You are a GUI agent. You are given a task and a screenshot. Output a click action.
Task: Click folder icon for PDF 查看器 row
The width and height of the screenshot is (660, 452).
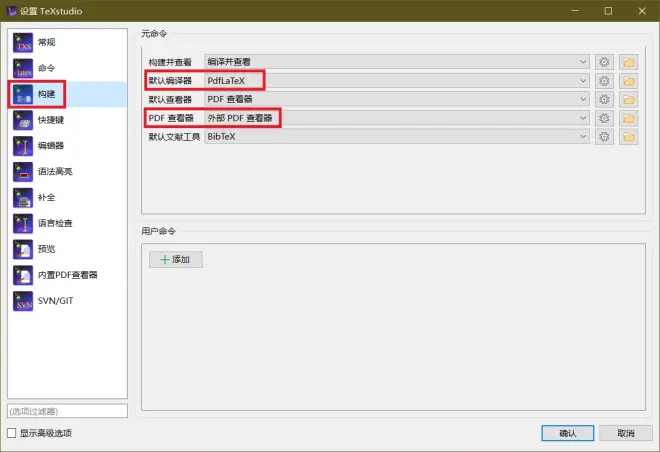tap(628, 118)
